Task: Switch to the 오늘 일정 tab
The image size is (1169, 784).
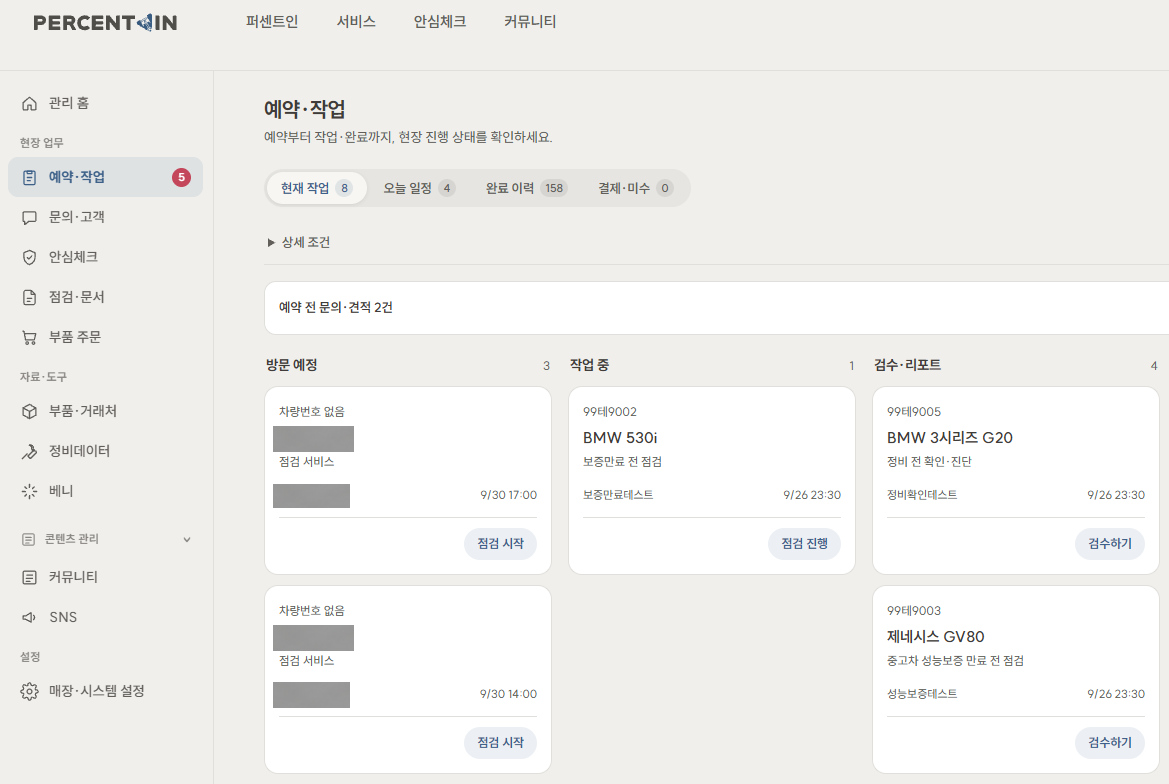Action: (419, 188)
